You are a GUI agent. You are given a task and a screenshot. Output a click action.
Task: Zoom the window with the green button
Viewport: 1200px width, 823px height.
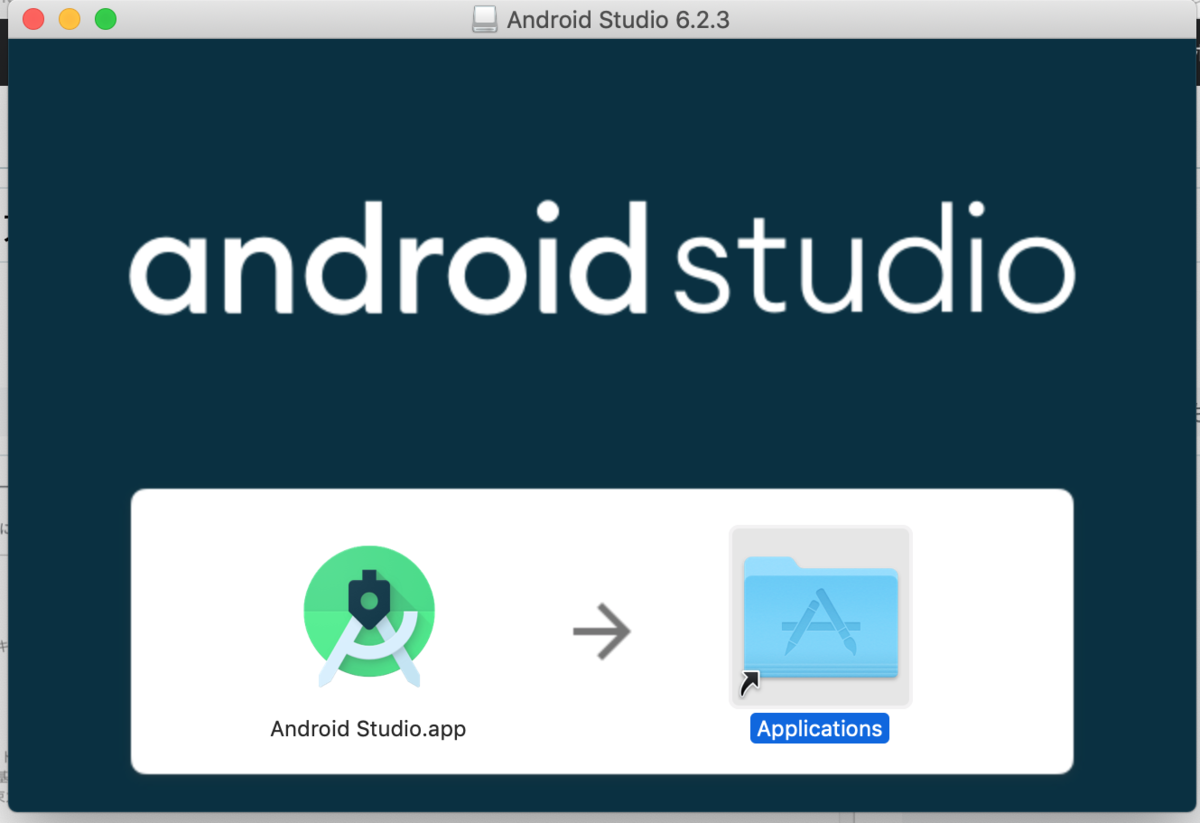pos(105,19)
